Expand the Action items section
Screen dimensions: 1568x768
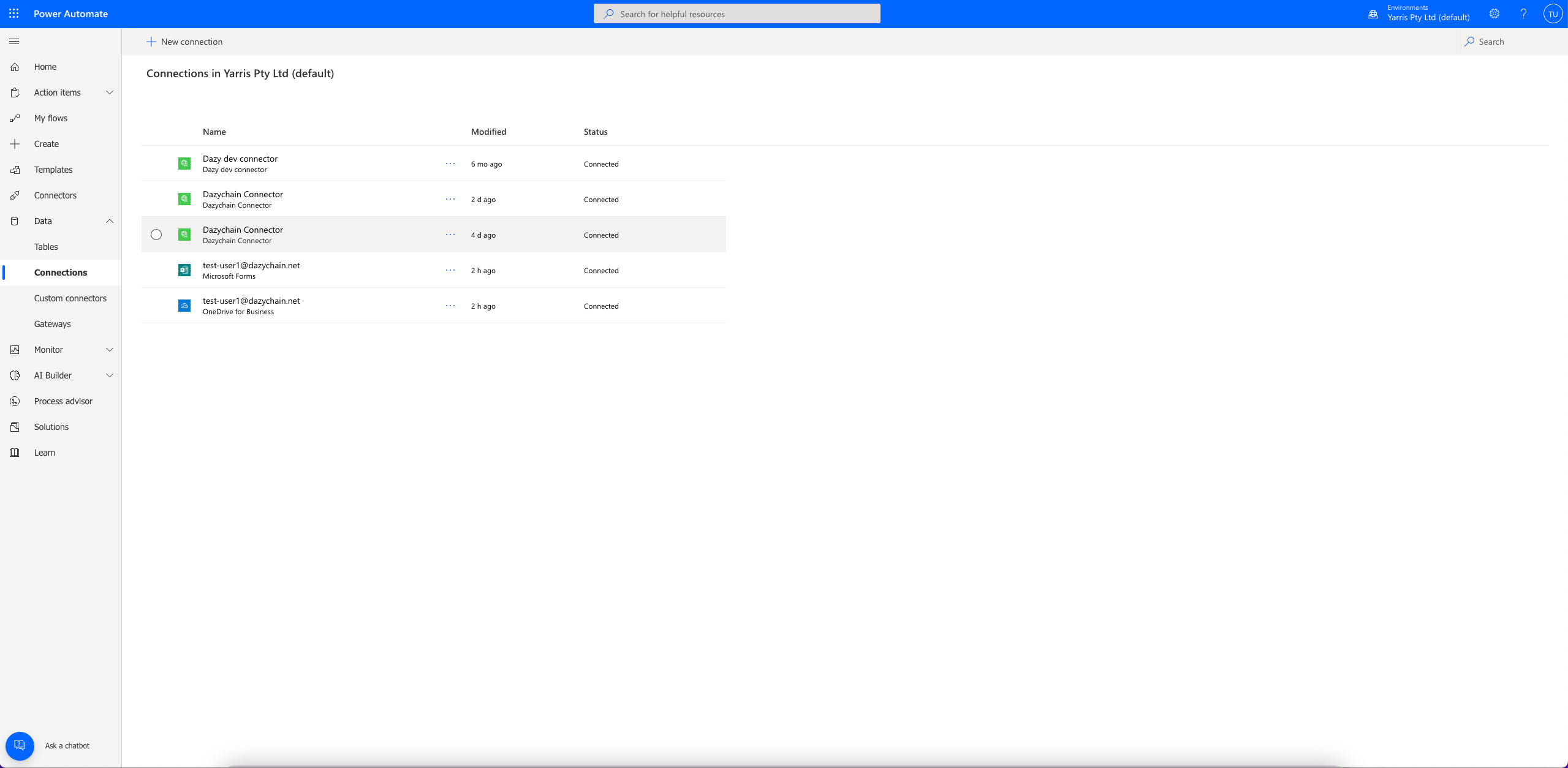point(110,92)
